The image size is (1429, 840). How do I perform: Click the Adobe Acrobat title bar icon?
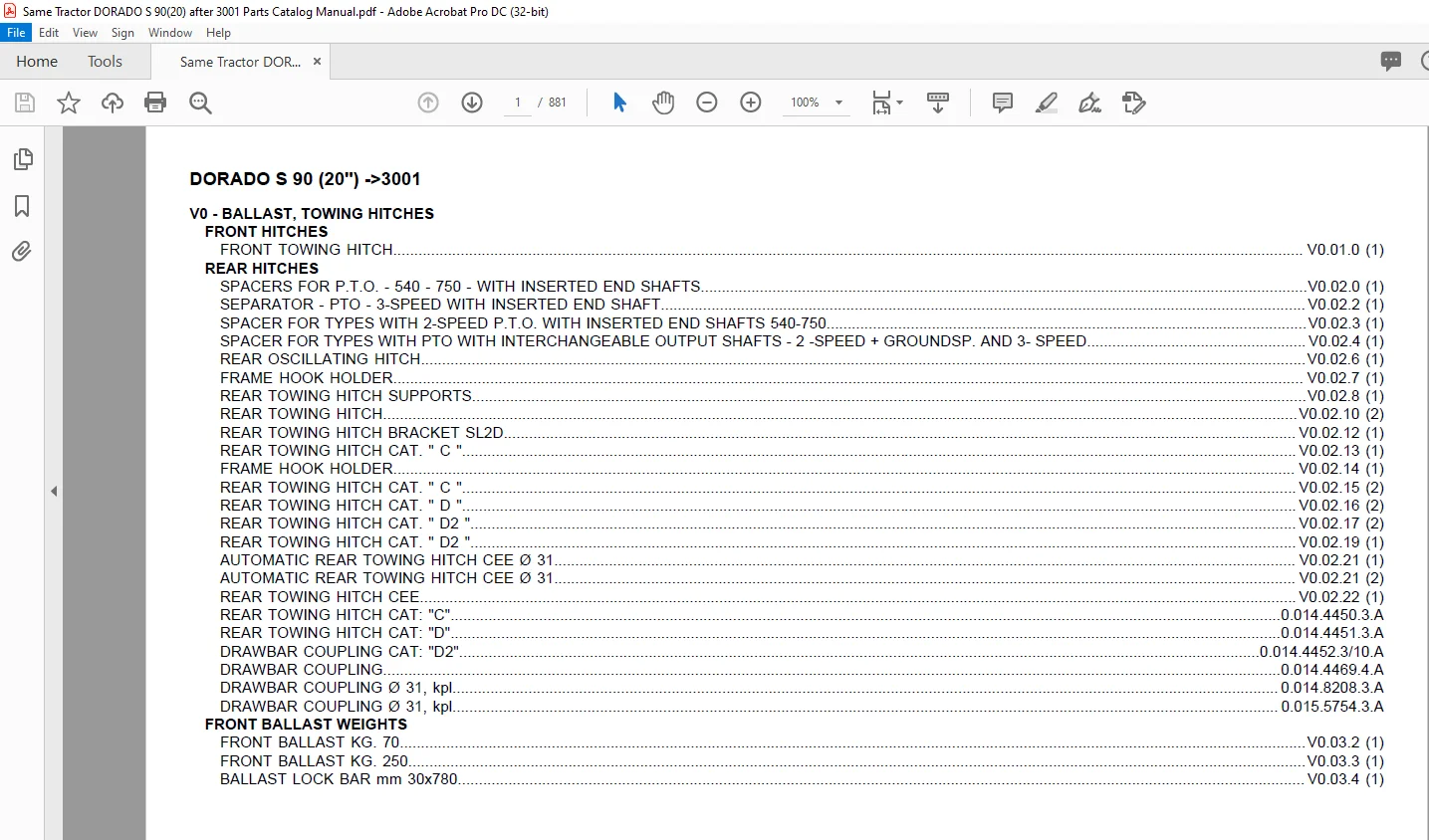coord(10,11)
